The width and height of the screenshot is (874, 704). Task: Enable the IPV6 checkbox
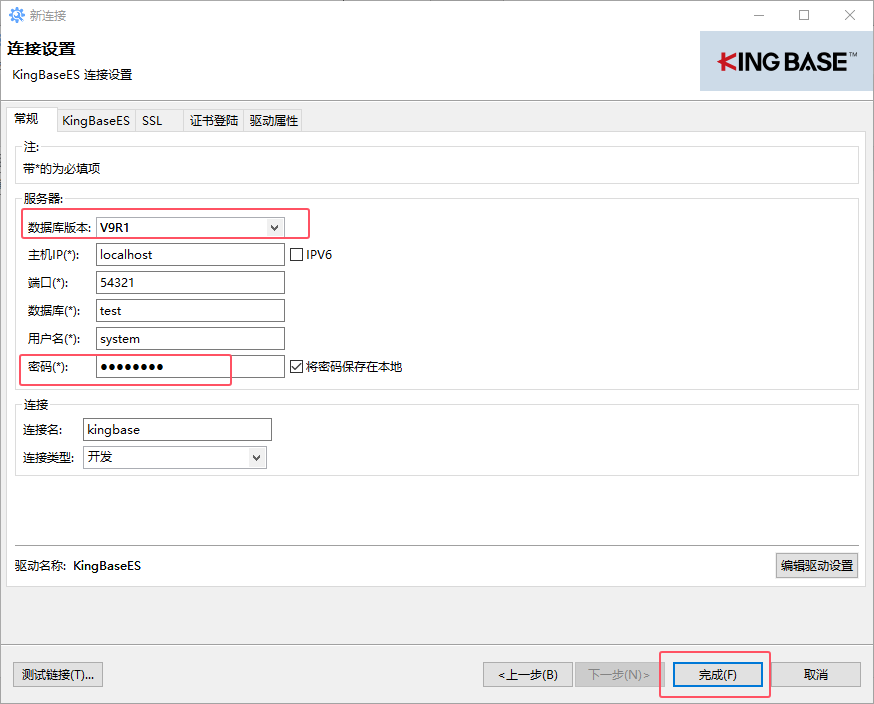click(296, 255)
